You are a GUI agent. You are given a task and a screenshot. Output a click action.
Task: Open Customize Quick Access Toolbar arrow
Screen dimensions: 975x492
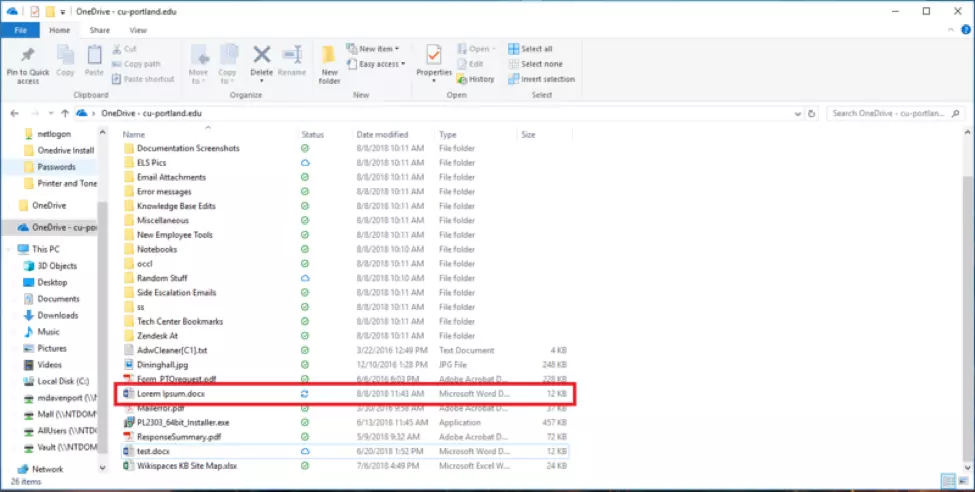click(x=63, y=12)
